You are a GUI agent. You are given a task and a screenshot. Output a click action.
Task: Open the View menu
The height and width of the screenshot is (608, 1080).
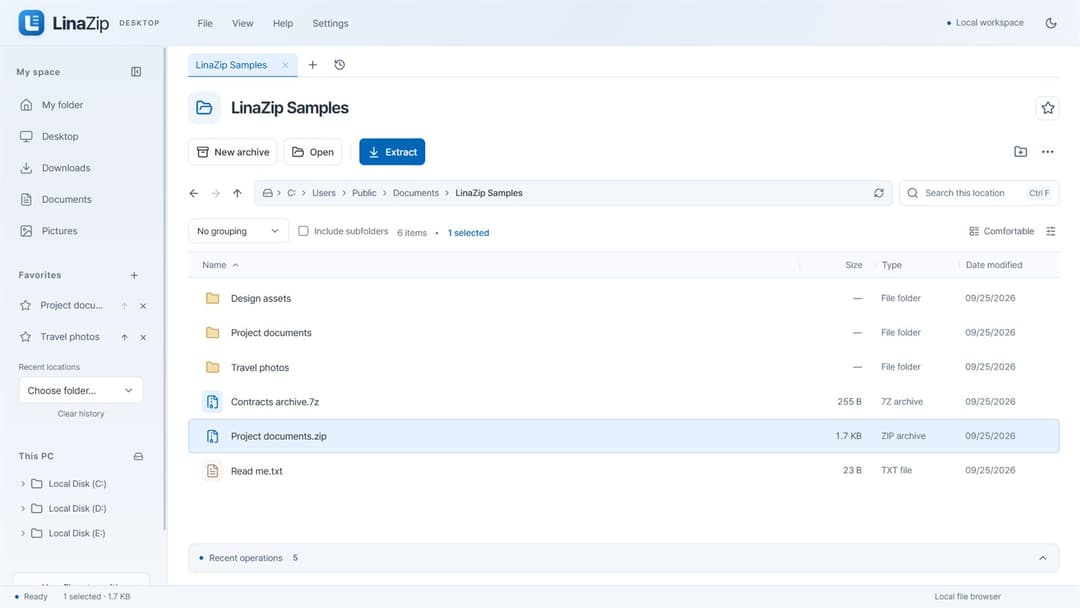click(242, 23)
